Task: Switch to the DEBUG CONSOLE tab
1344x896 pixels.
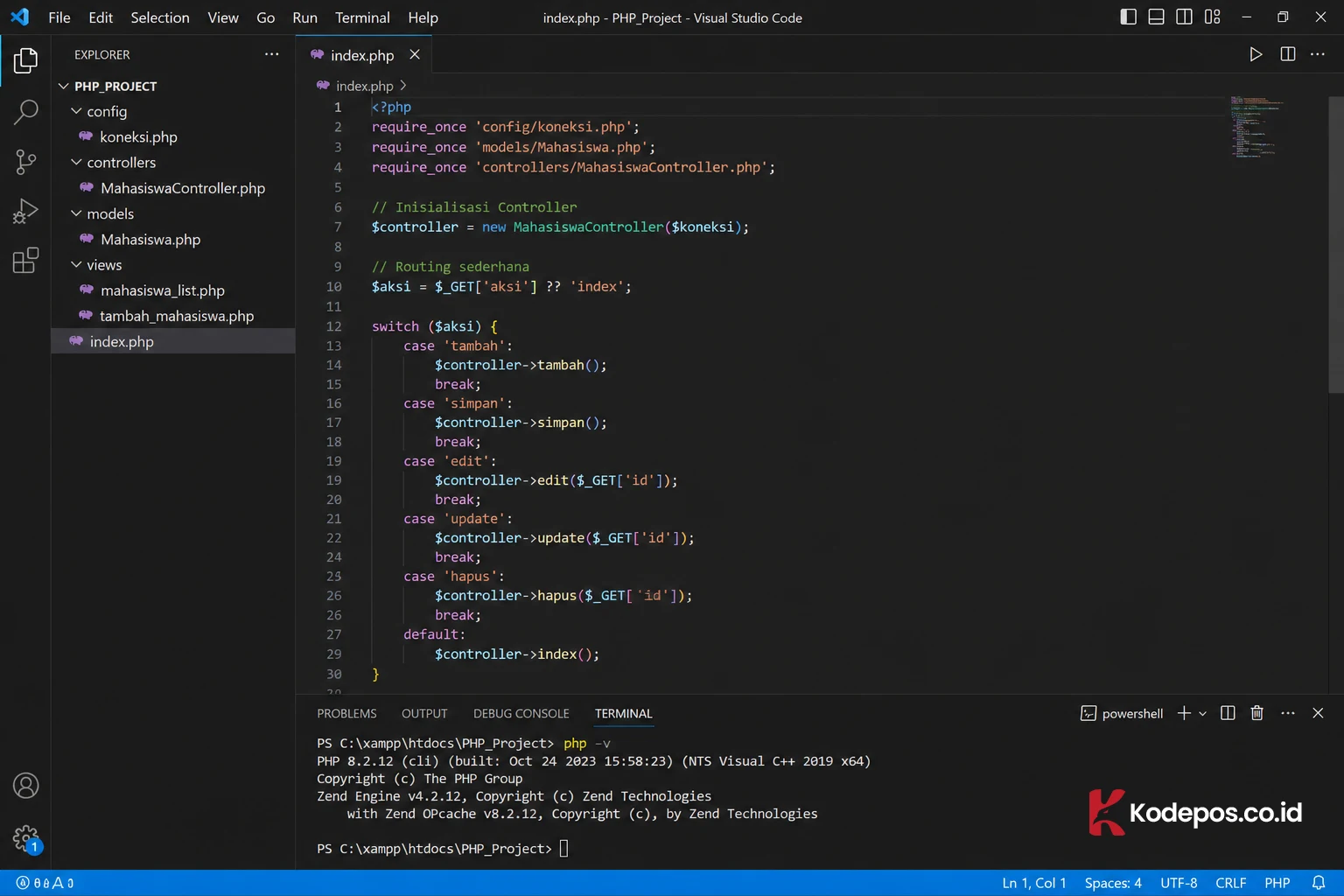Action: (521, 713)
